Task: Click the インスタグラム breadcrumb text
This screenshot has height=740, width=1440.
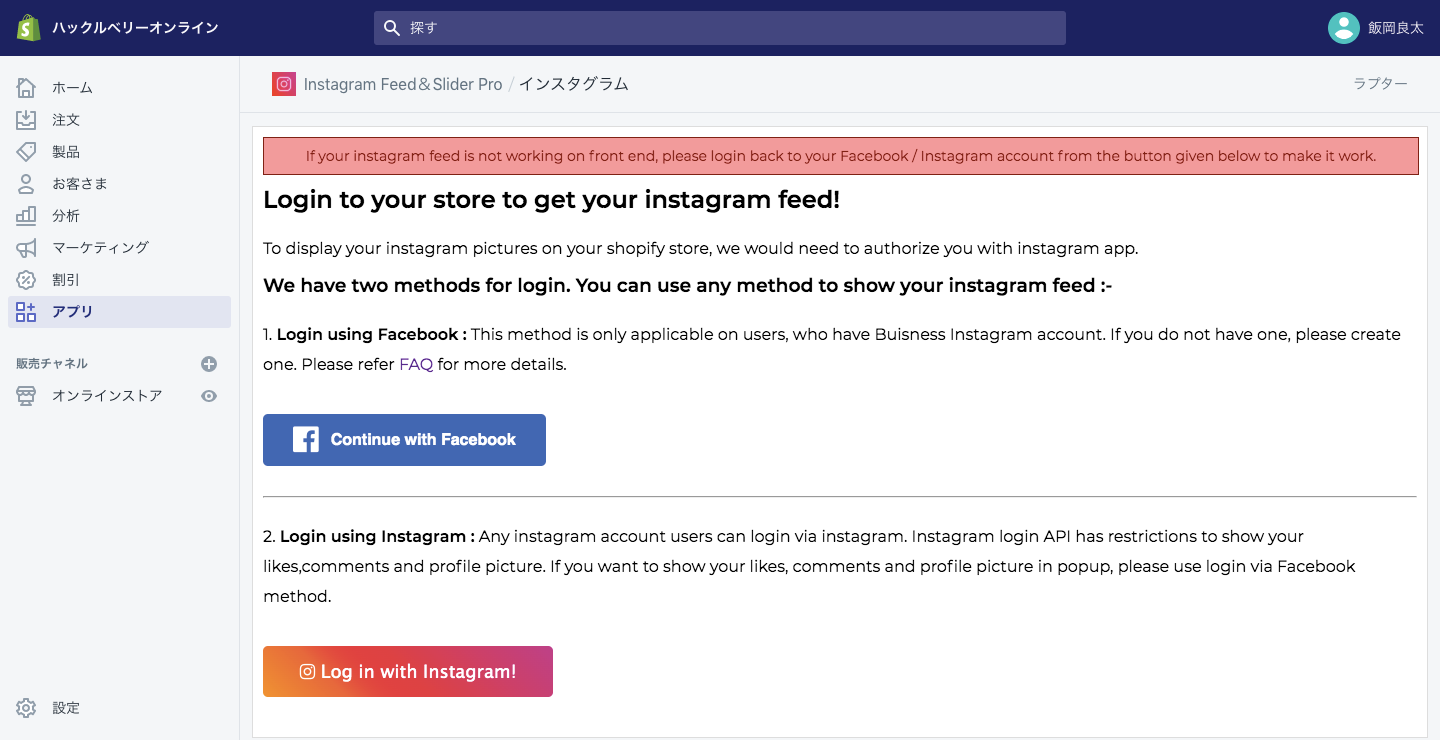Action: (573, 84)
